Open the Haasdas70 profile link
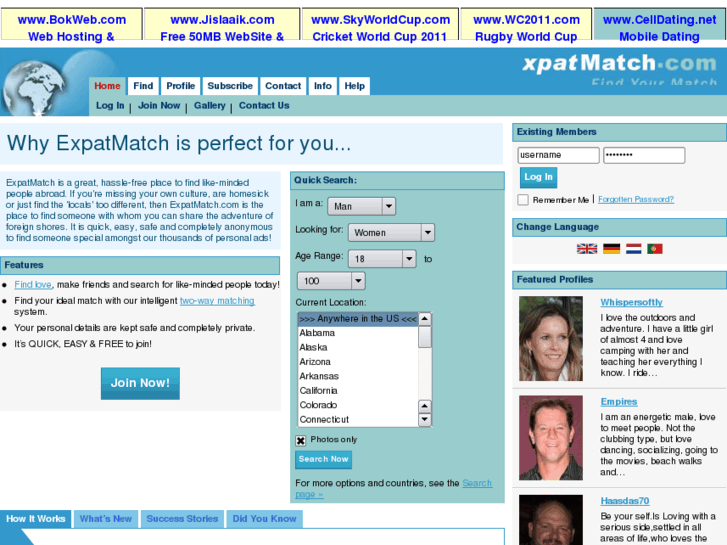 [x=625, y=501]
